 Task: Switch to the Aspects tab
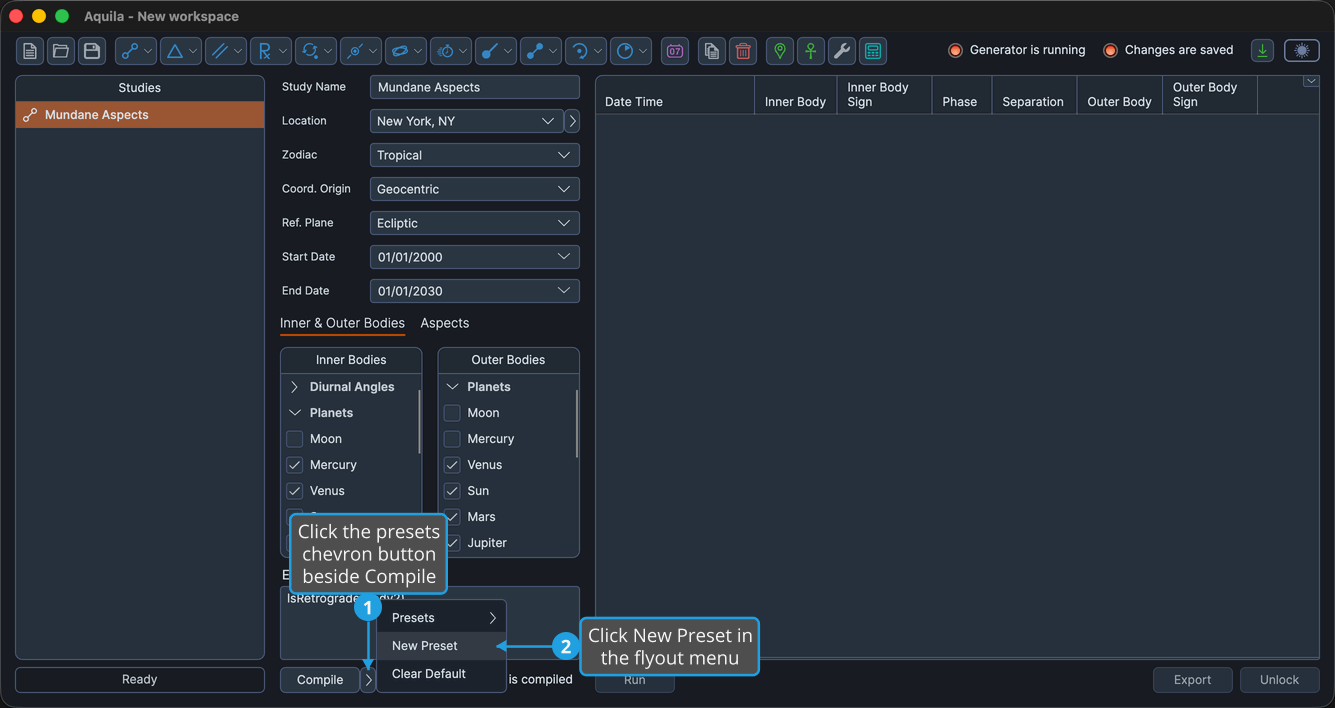tap(445, 323)
